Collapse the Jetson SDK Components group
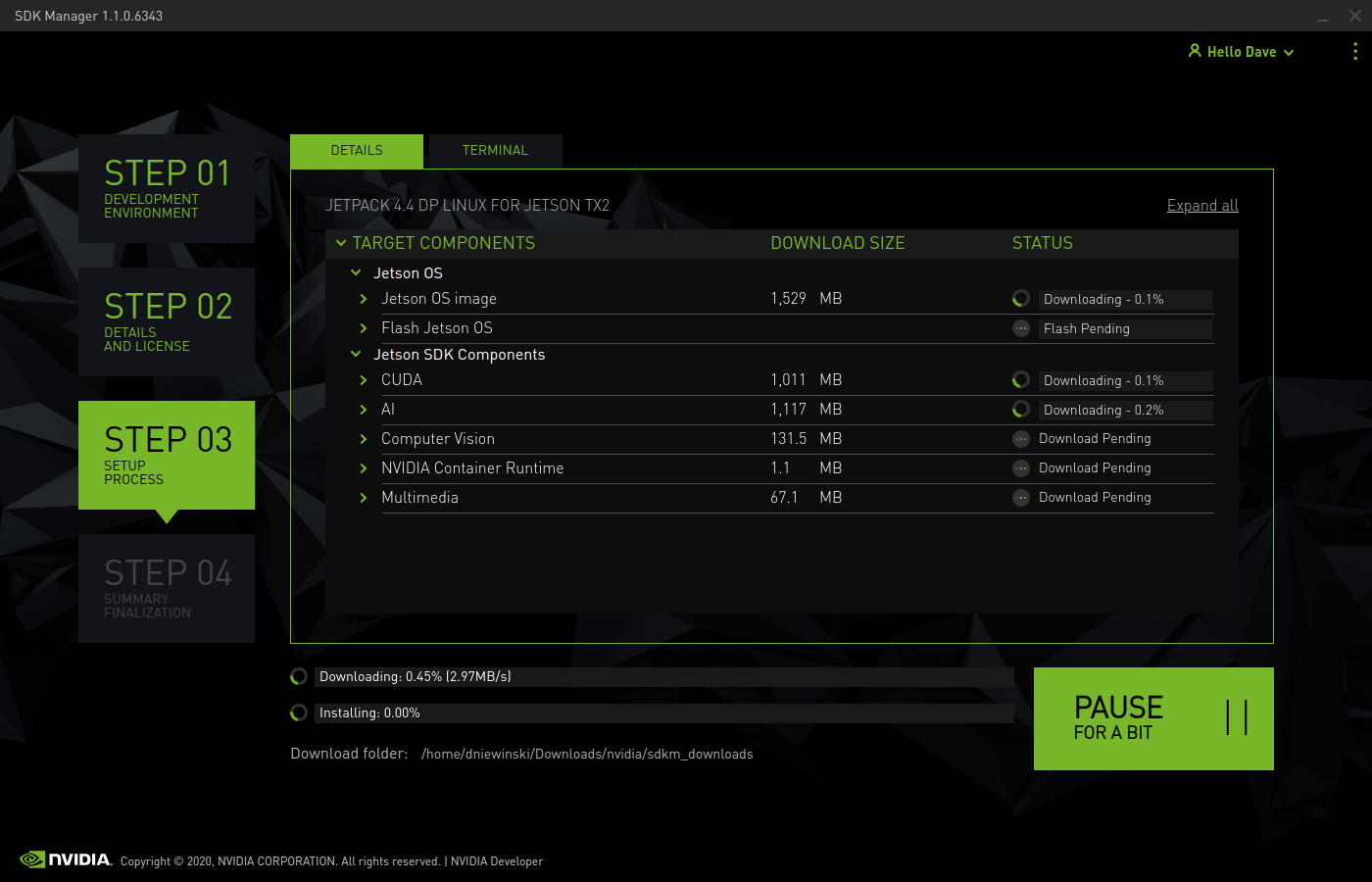Viewport: 1372px width, 882px height. [x=356, y=355]
